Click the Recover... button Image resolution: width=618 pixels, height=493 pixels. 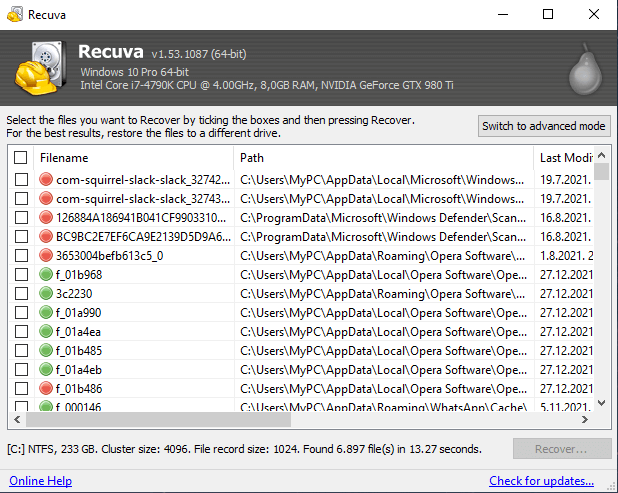(562, 449)
